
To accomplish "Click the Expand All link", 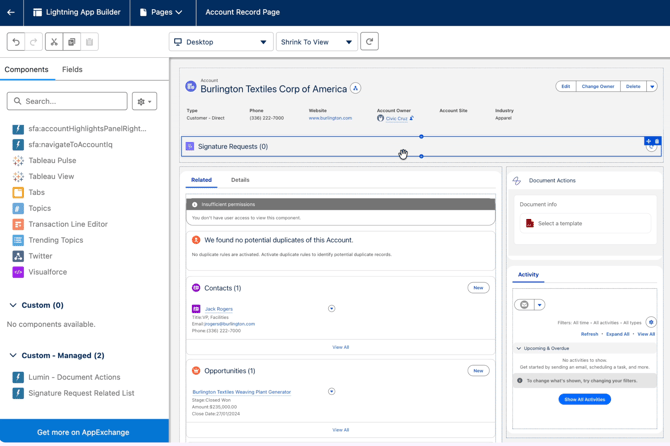I will (x=617, y=334).
